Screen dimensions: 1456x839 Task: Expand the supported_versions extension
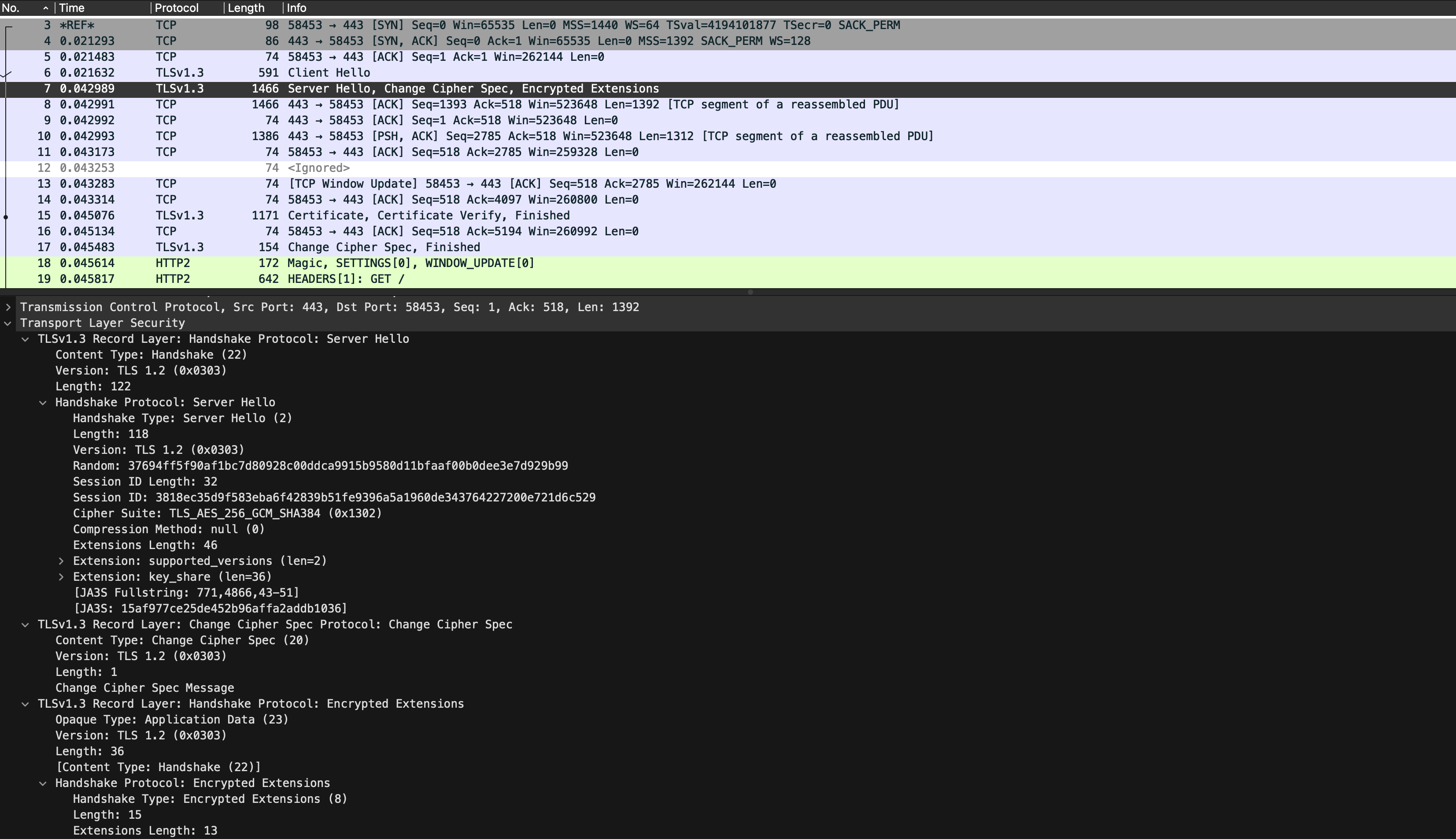pos(61,561)
